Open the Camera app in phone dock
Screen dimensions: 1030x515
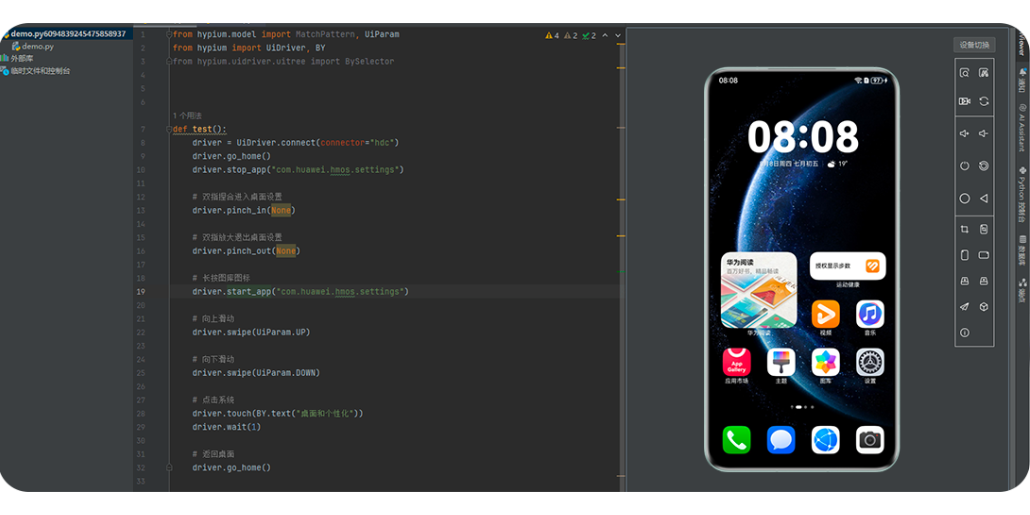coord(869,440)
